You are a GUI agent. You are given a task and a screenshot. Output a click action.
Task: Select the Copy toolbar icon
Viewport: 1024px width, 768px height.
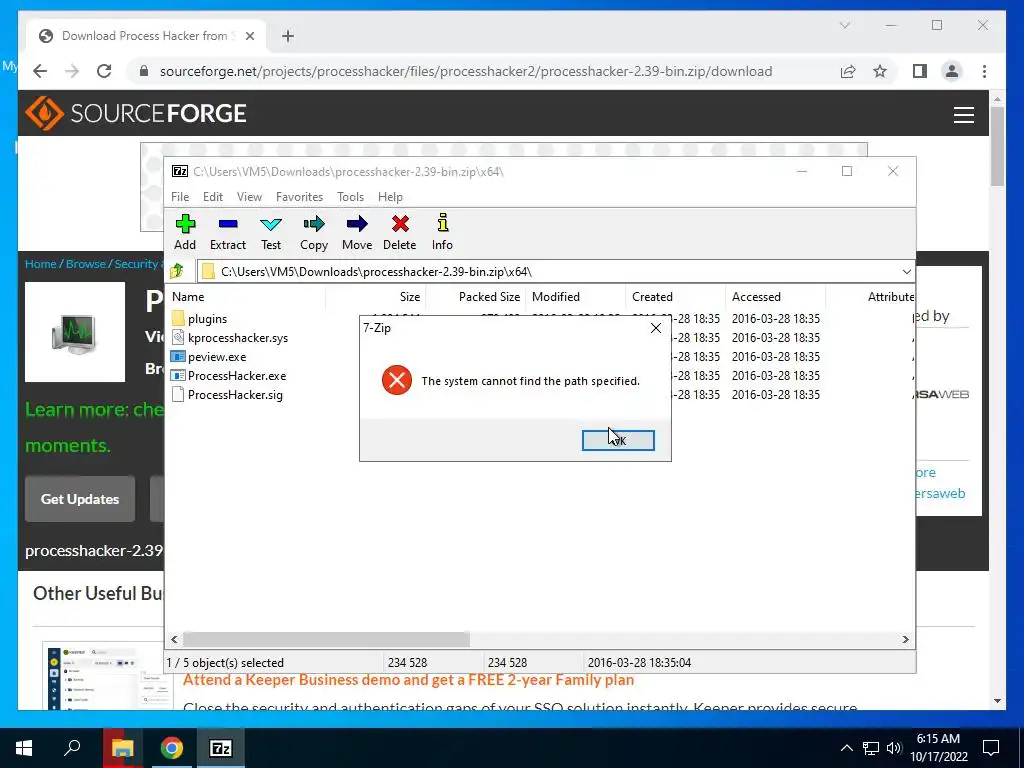(313, 224)
